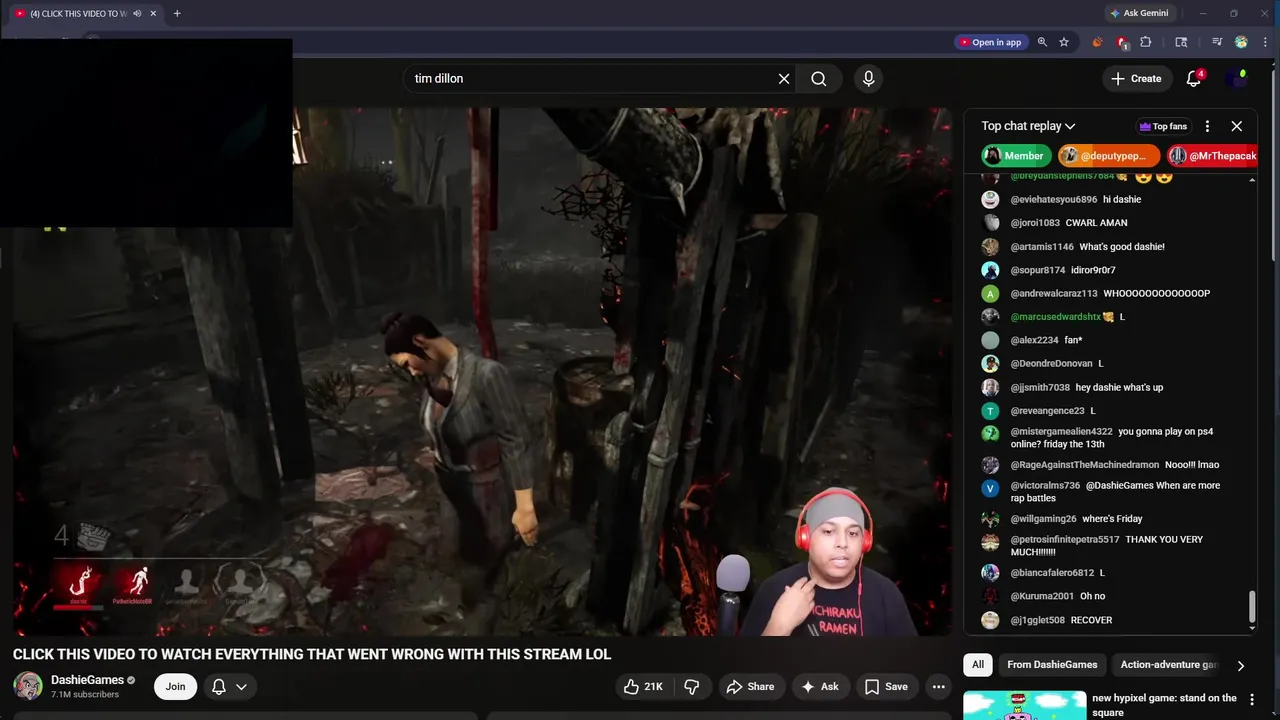Mute the tab using its speaker icon
The width and height of the screenshot is (1280, 720).
137,13
